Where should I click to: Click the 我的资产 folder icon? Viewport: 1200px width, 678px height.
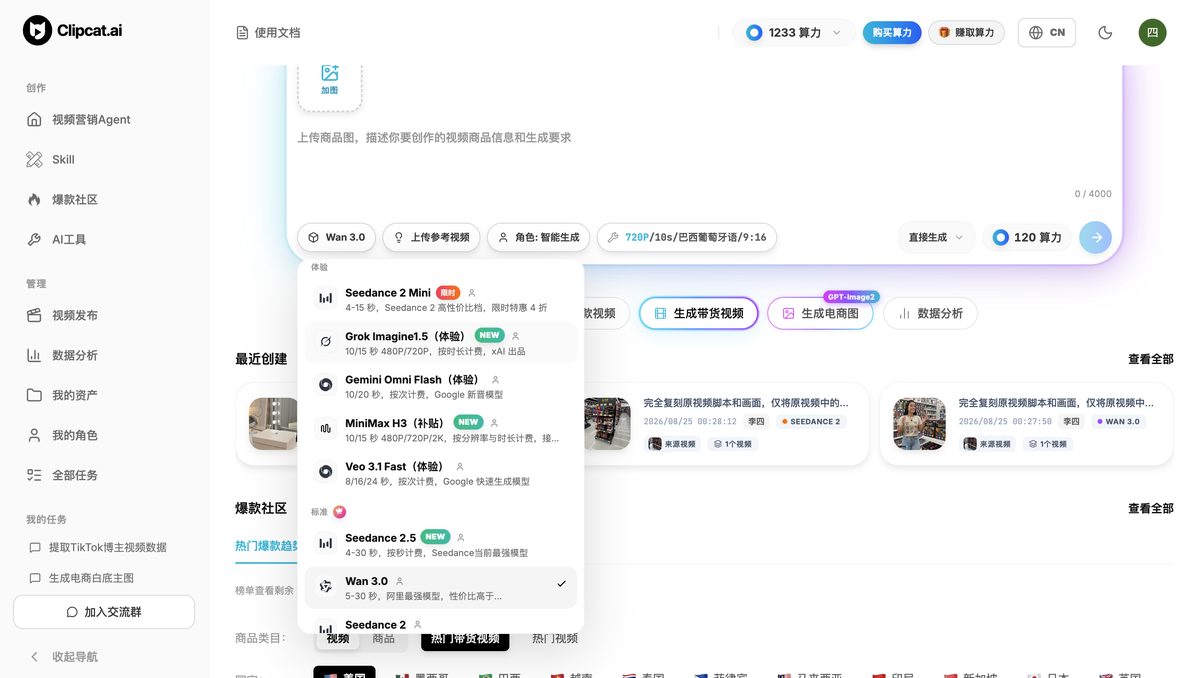(34, 395)
